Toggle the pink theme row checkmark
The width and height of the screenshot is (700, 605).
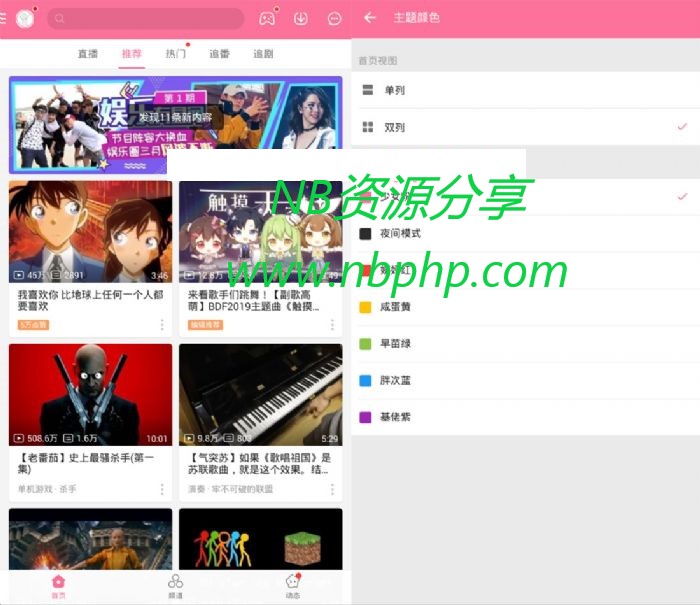682,196
